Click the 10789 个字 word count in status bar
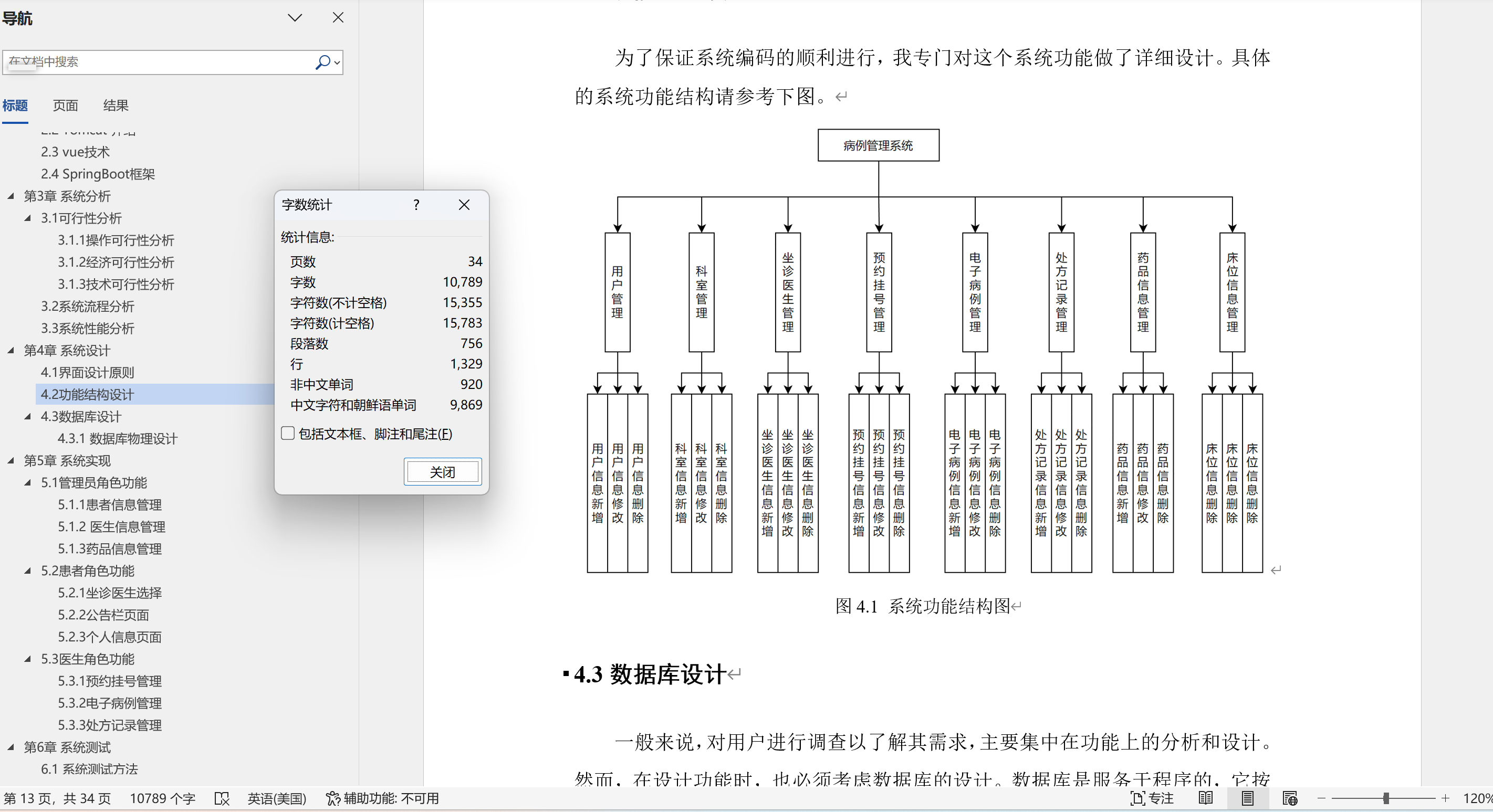 [162, 799]
